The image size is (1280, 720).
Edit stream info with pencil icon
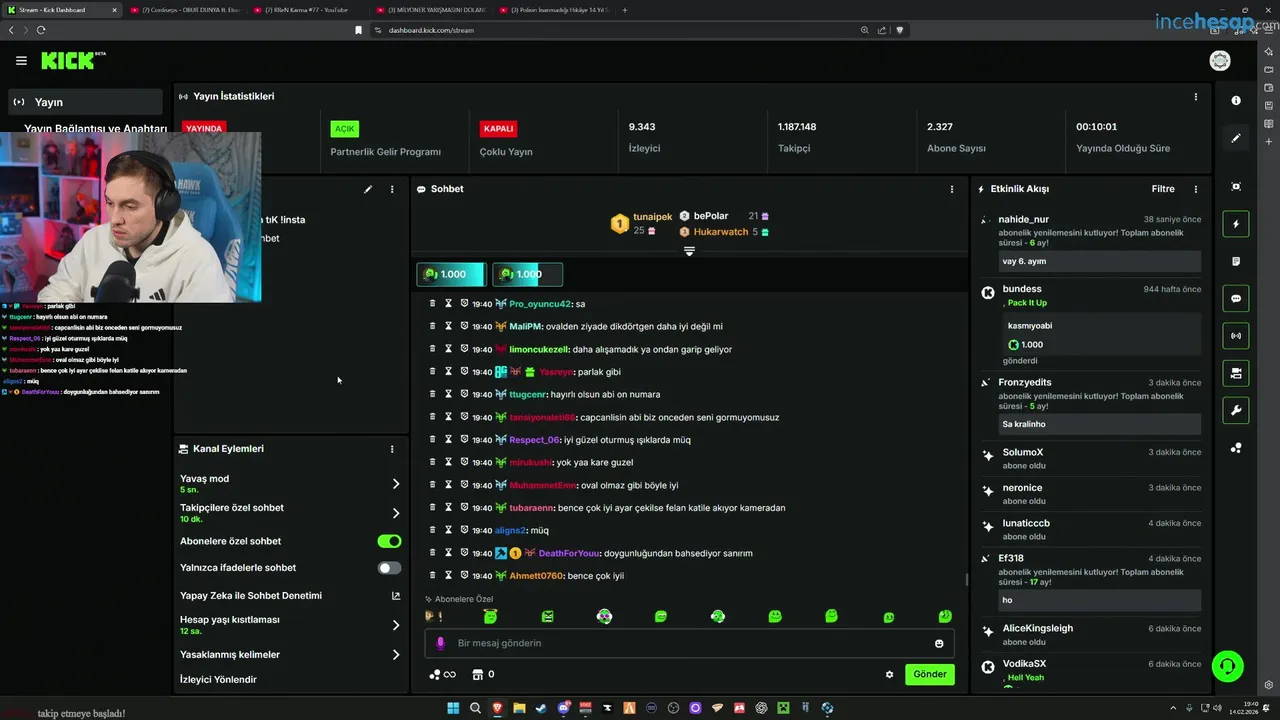pos(368,189)
